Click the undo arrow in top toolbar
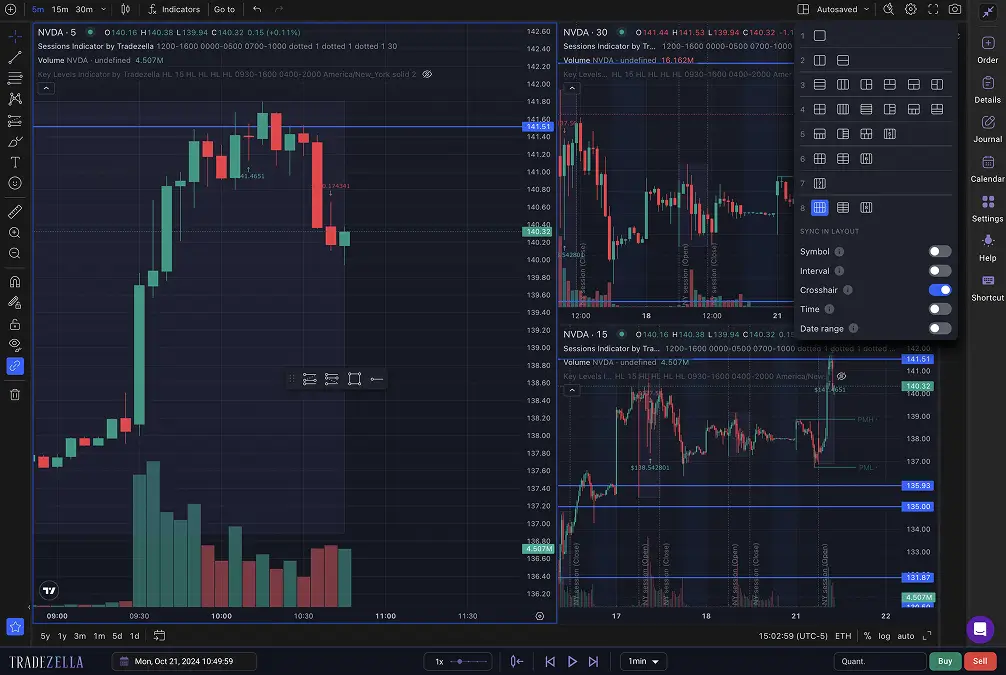The width and height of the screenshot is (1006, 675). coord(257,9)
